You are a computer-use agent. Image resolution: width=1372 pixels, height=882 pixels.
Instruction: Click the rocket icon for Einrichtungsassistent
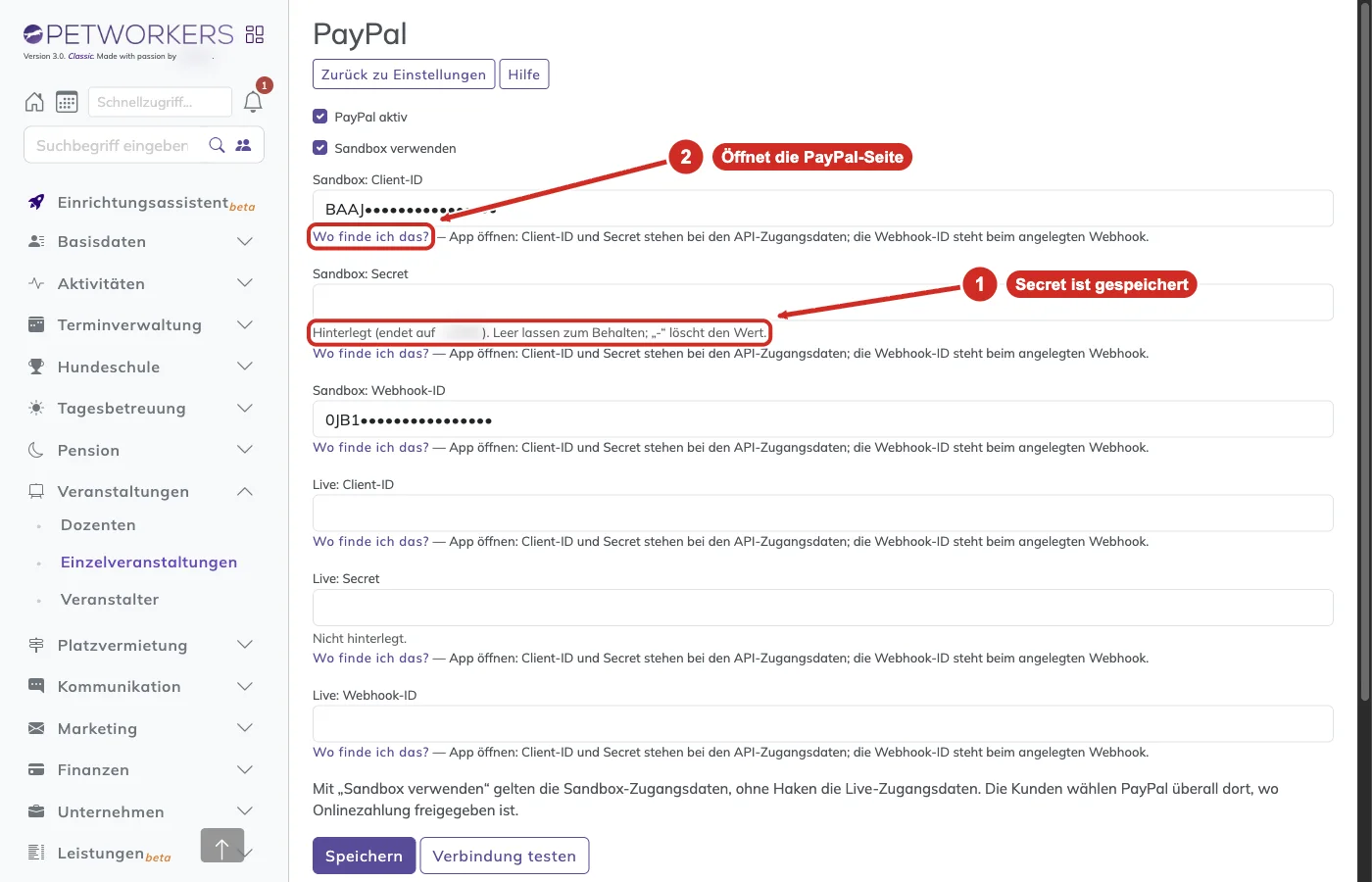coord(36,202)
